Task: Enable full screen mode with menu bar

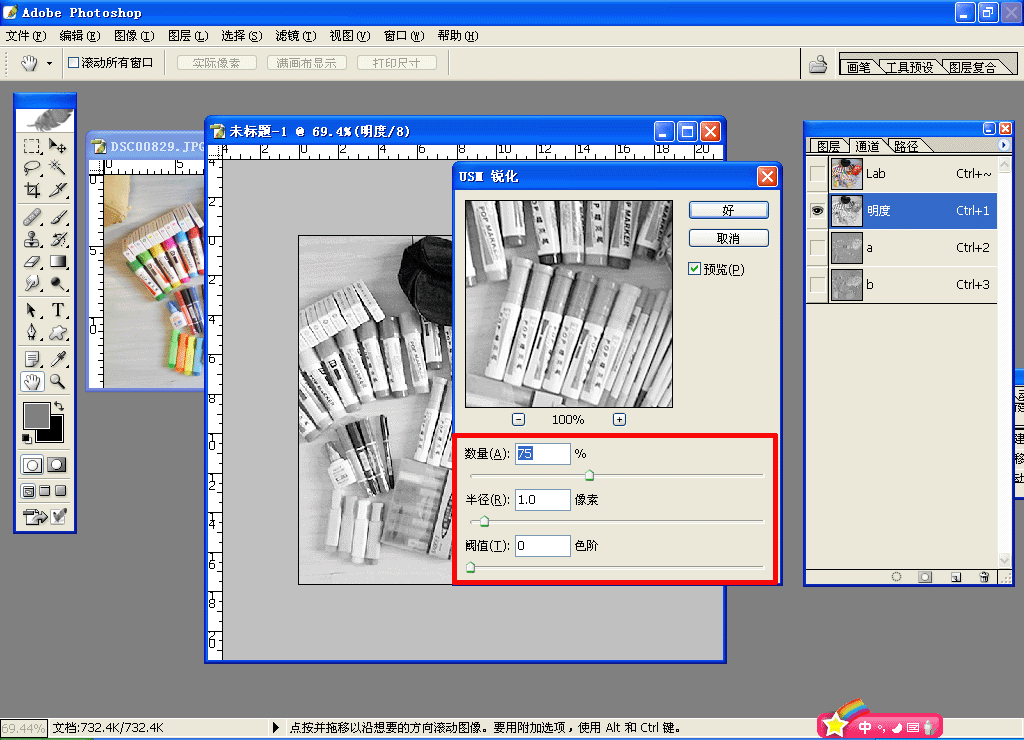Action: pos(44,491)
